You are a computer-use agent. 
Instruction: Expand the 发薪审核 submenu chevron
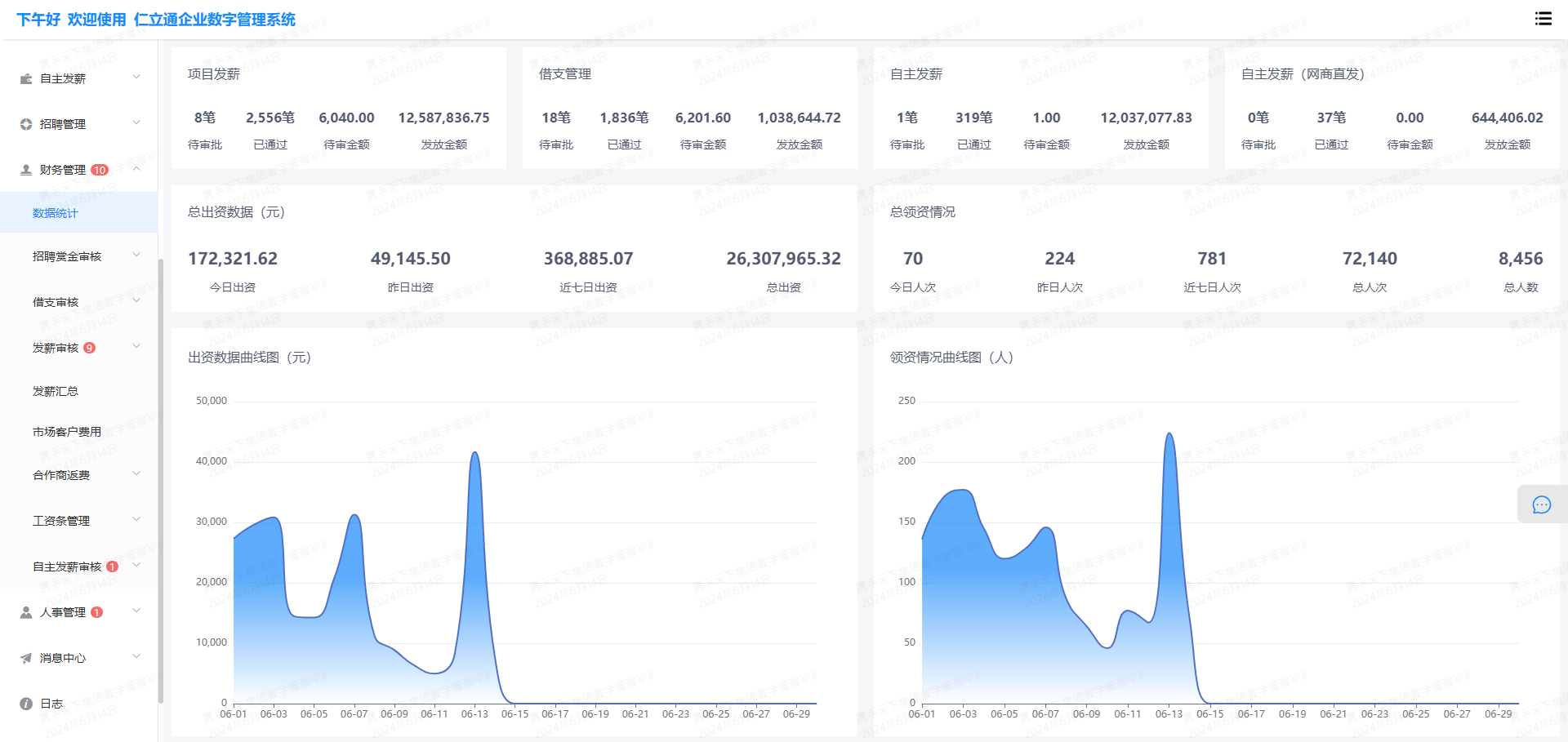point(136,347)
